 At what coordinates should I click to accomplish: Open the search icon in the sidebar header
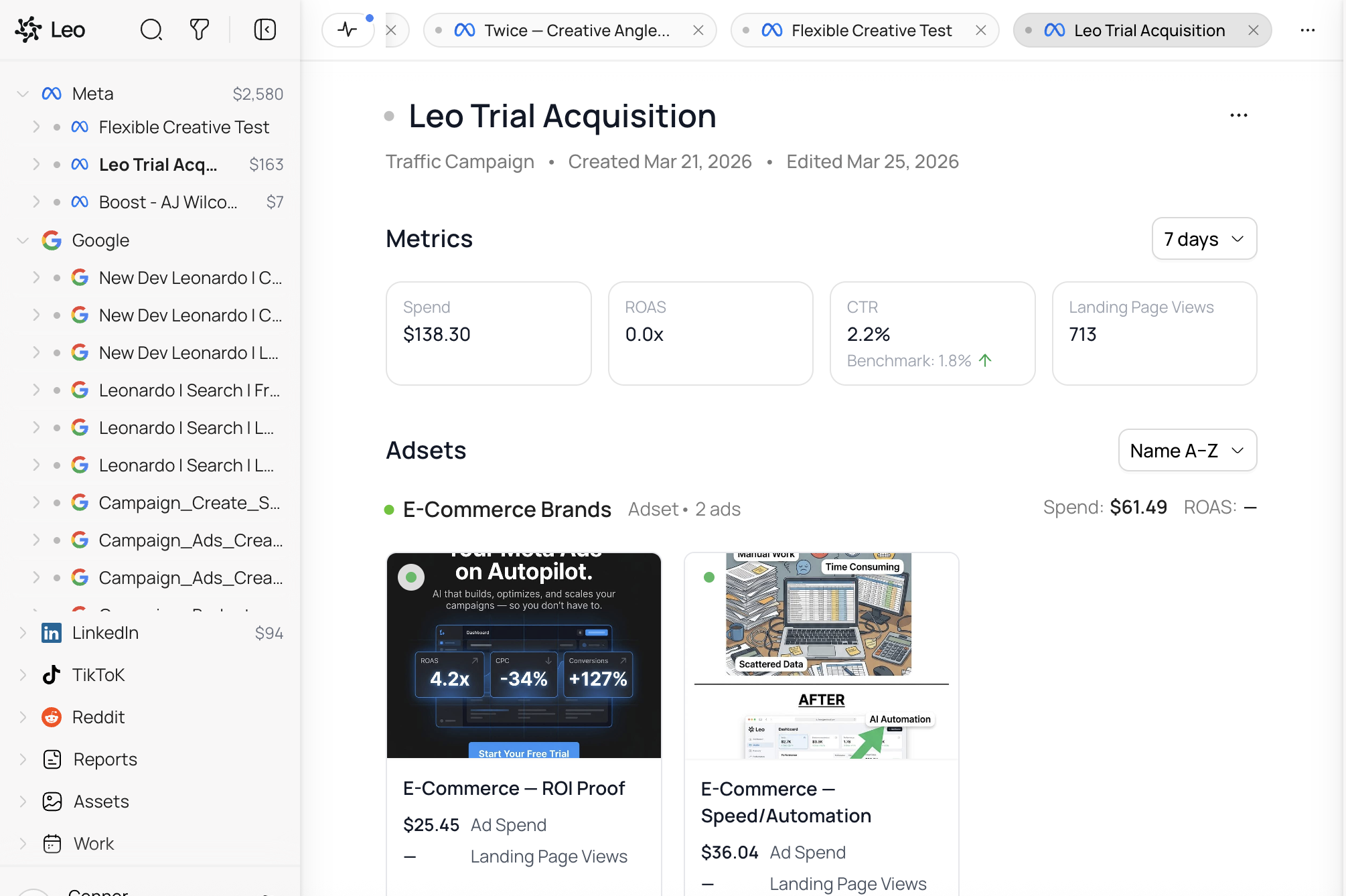[151, 29]
